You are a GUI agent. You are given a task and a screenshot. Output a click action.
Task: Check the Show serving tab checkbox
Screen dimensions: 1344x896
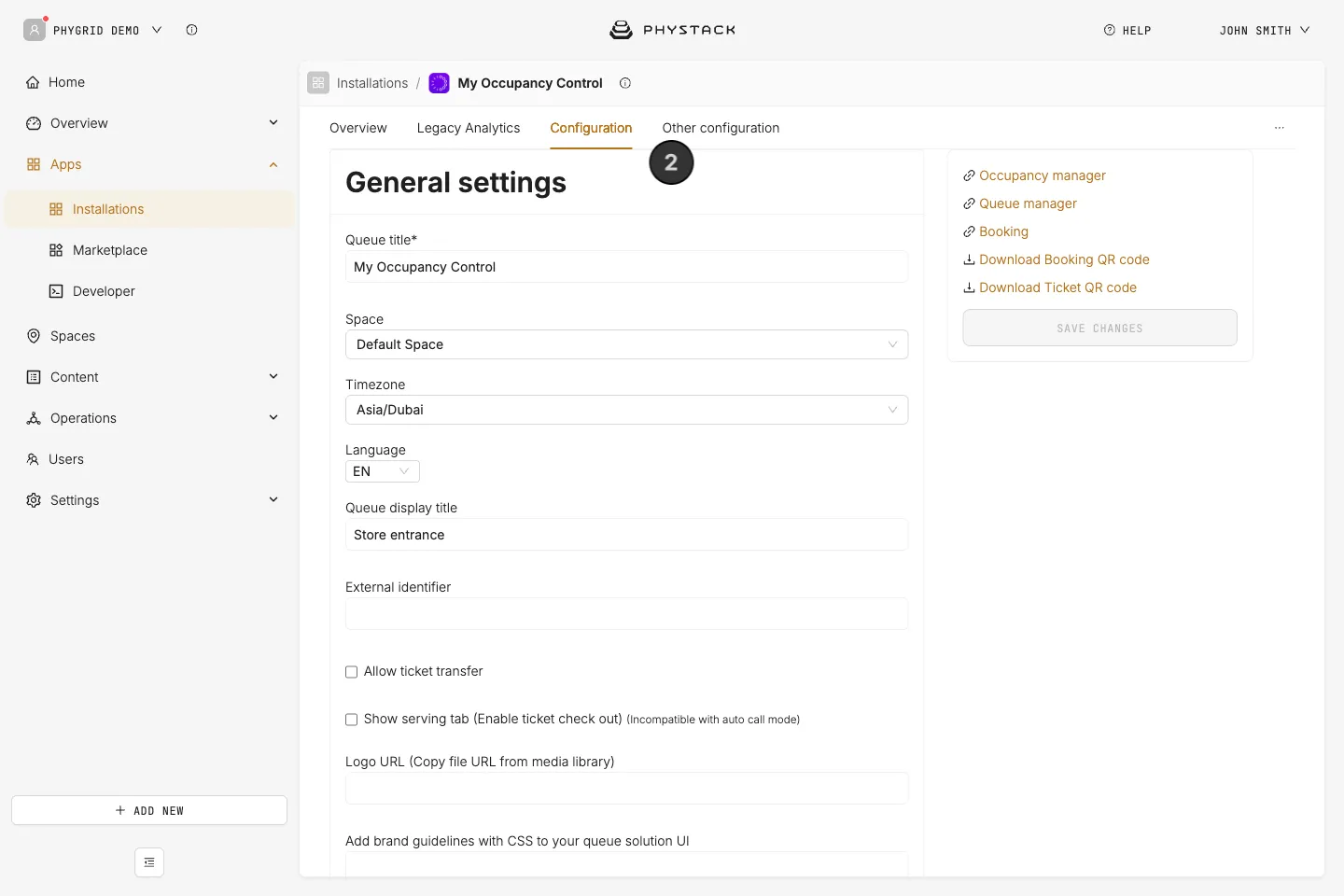click(x=352, y=720)
